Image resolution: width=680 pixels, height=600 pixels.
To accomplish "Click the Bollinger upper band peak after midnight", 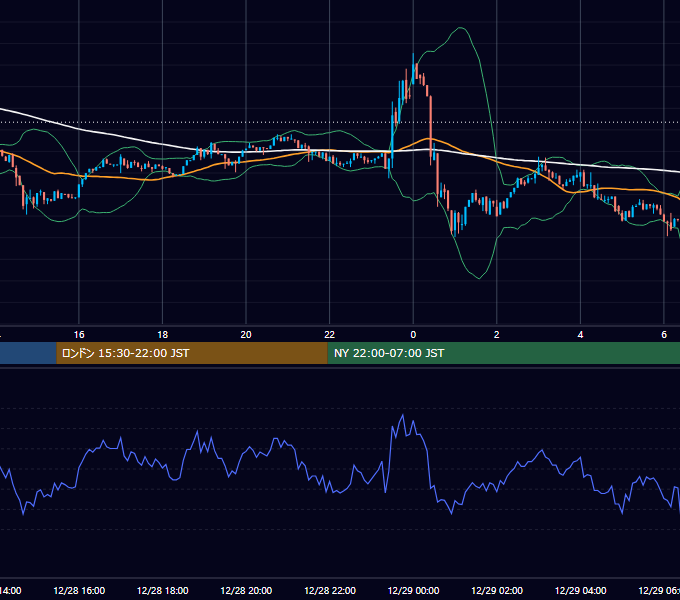I will coord(461,28).
